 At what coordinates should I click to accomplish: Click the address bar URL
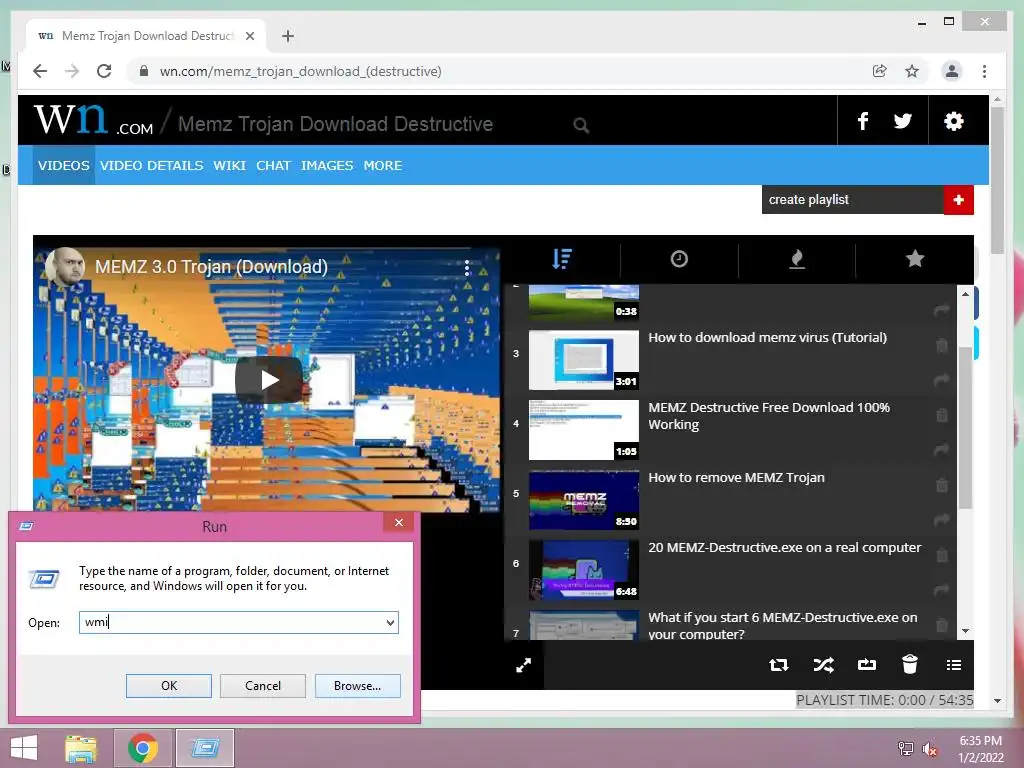pyautogui.click(x=300, y=71)
